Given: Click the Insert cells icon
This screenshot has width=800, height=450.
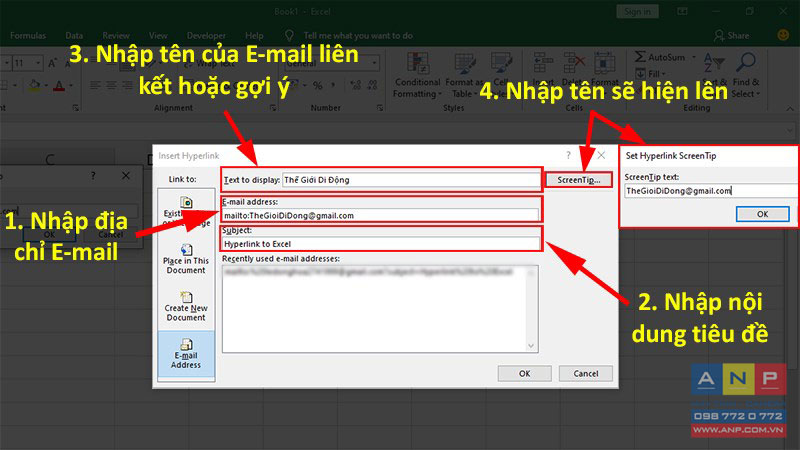Looking at the screenshot, I should coord(543,63).
